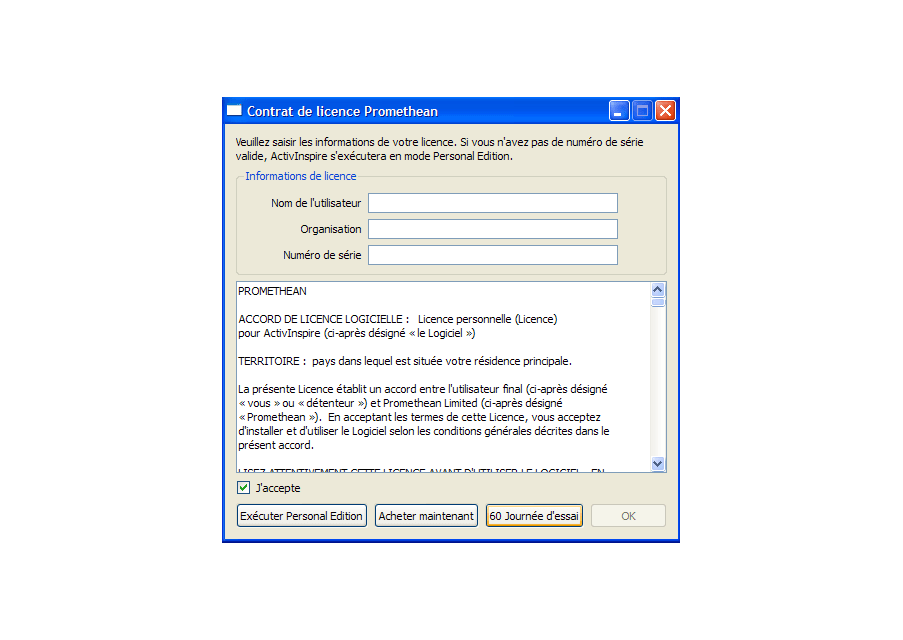Image resolution: width=903 pixels, height=640 pixels.
Task: Uncheck the J'accepte checkbox
Action: [x=244, y=488]
